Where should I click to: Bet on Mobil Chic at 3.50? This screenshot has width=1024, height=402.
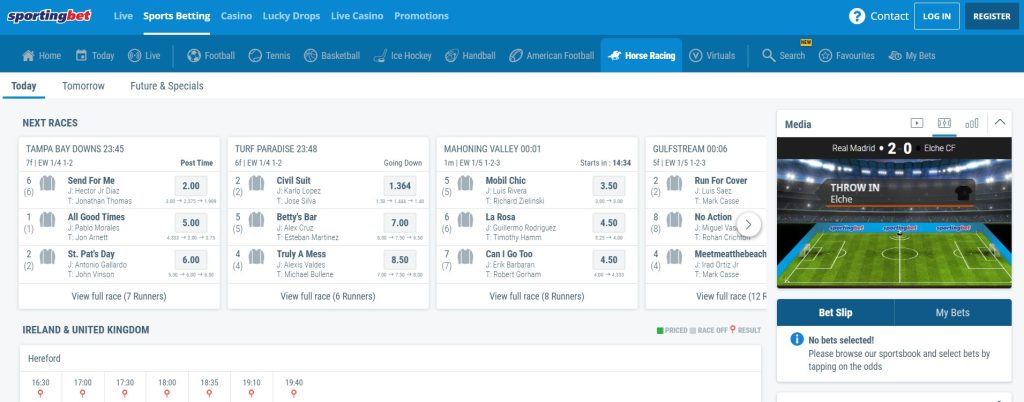[x=609, y=186]
